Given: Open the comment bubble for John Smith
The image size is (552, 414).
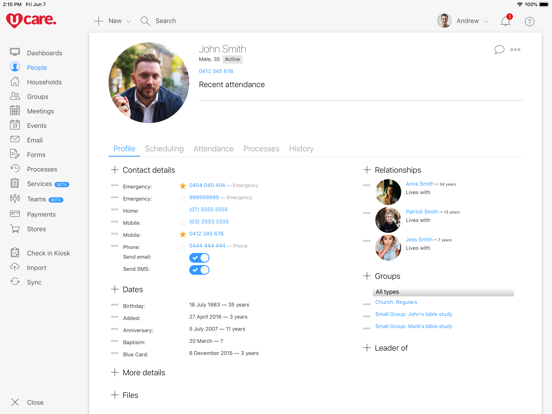Looking at the screenshot, I should (499, 49).
